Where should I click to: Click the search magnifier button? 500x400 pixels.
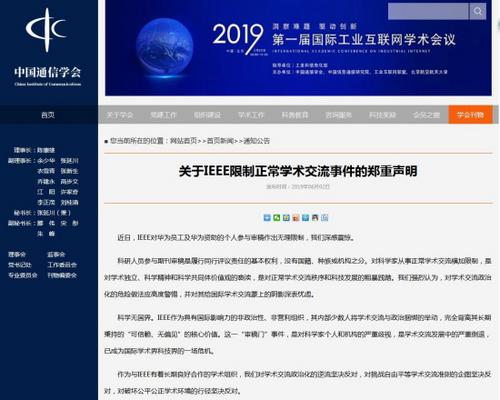point(478,11)
